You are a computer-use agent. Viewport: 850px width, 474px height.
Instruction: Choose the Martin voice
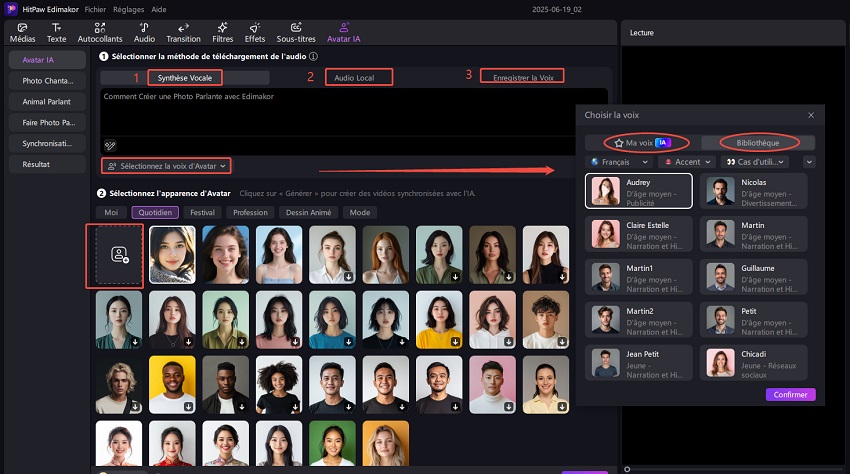click(754, 234)
